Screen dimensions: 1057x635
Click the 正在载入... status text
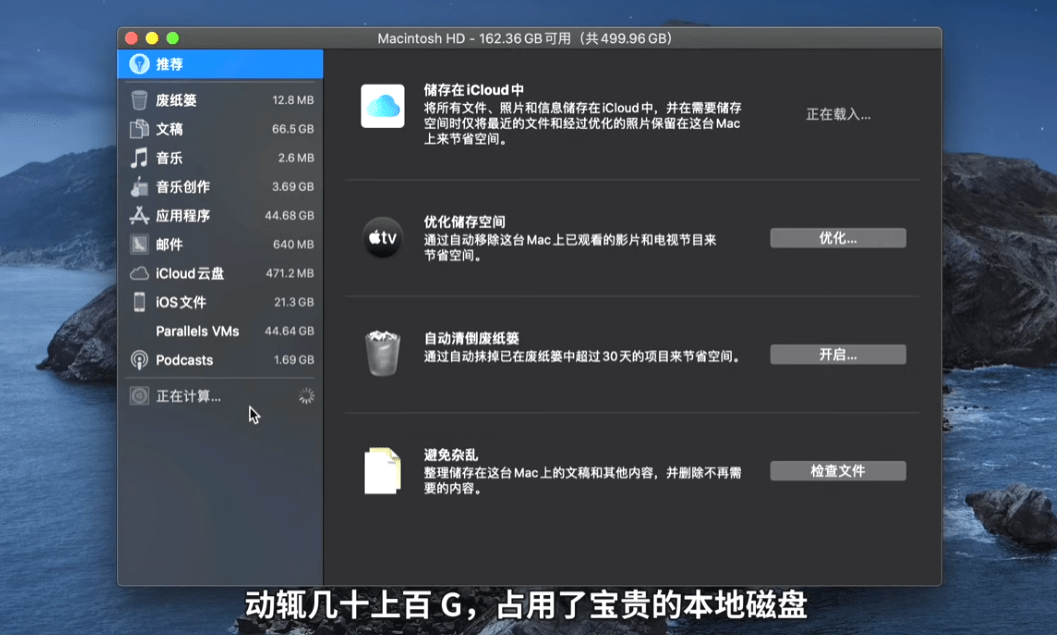[838, 115]
